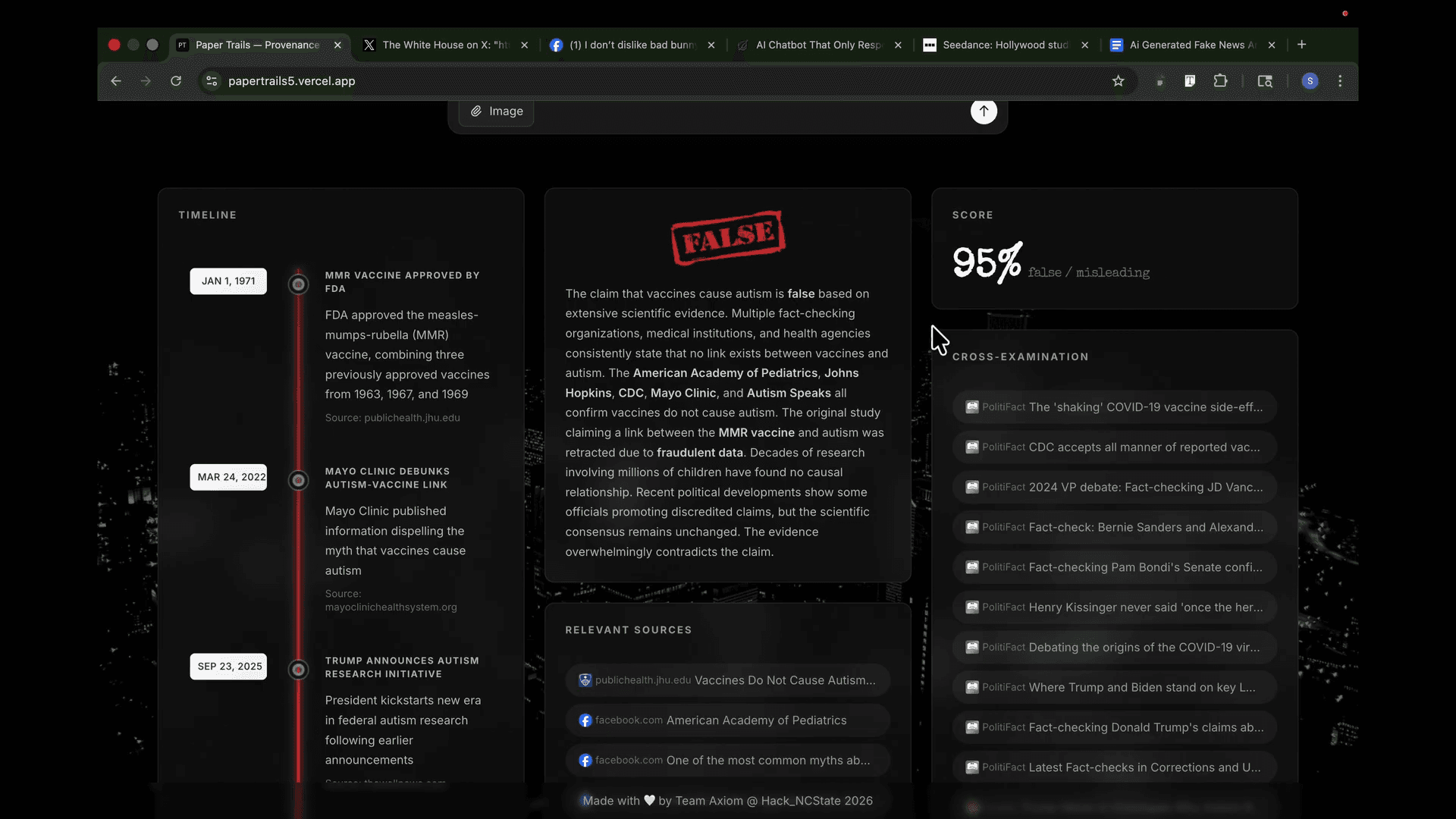Close the Paper Trails tab
1456x819 pixels.
point(337,45)
